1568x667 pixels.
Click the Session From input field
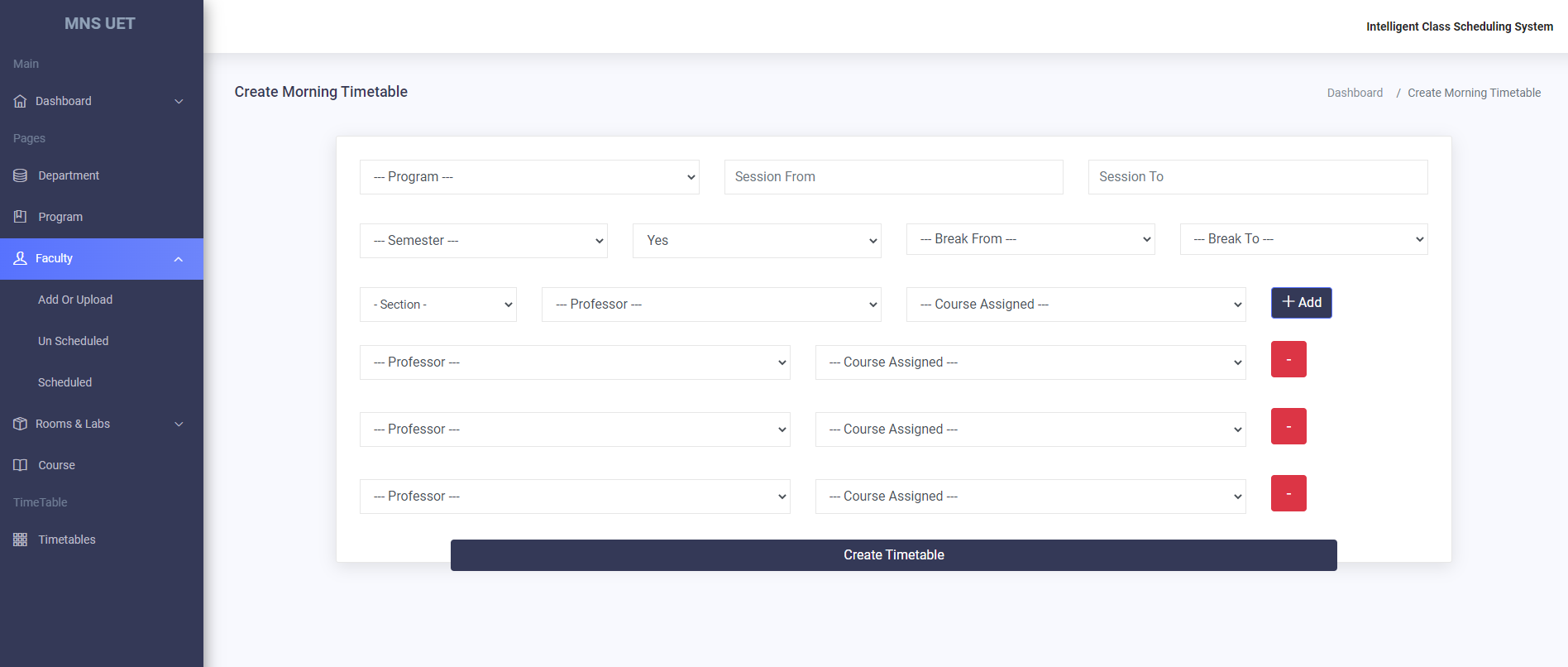click(893, 177)
